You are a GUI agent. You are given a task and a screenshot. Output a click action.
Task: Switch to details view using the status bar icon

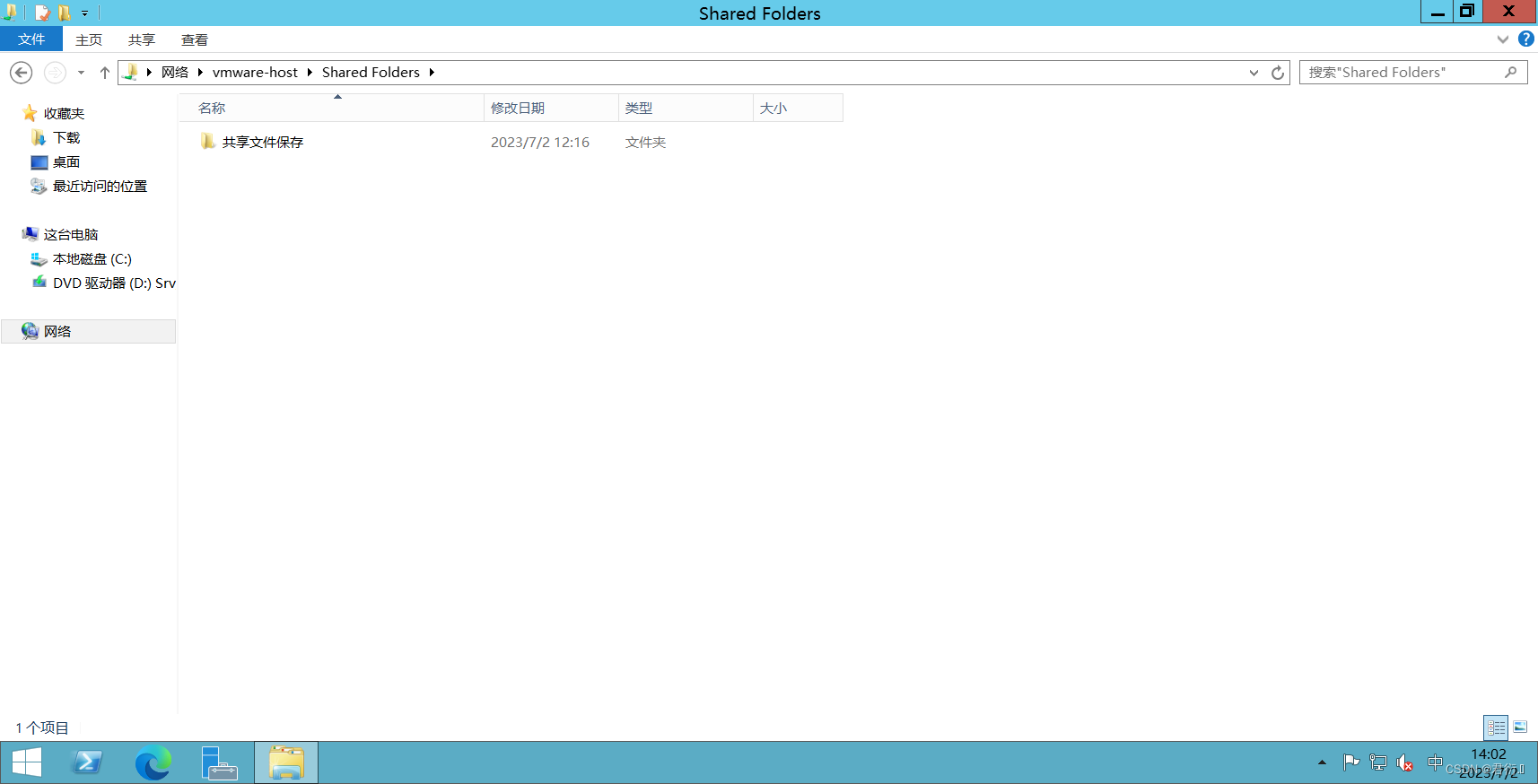pos(1496,727)
